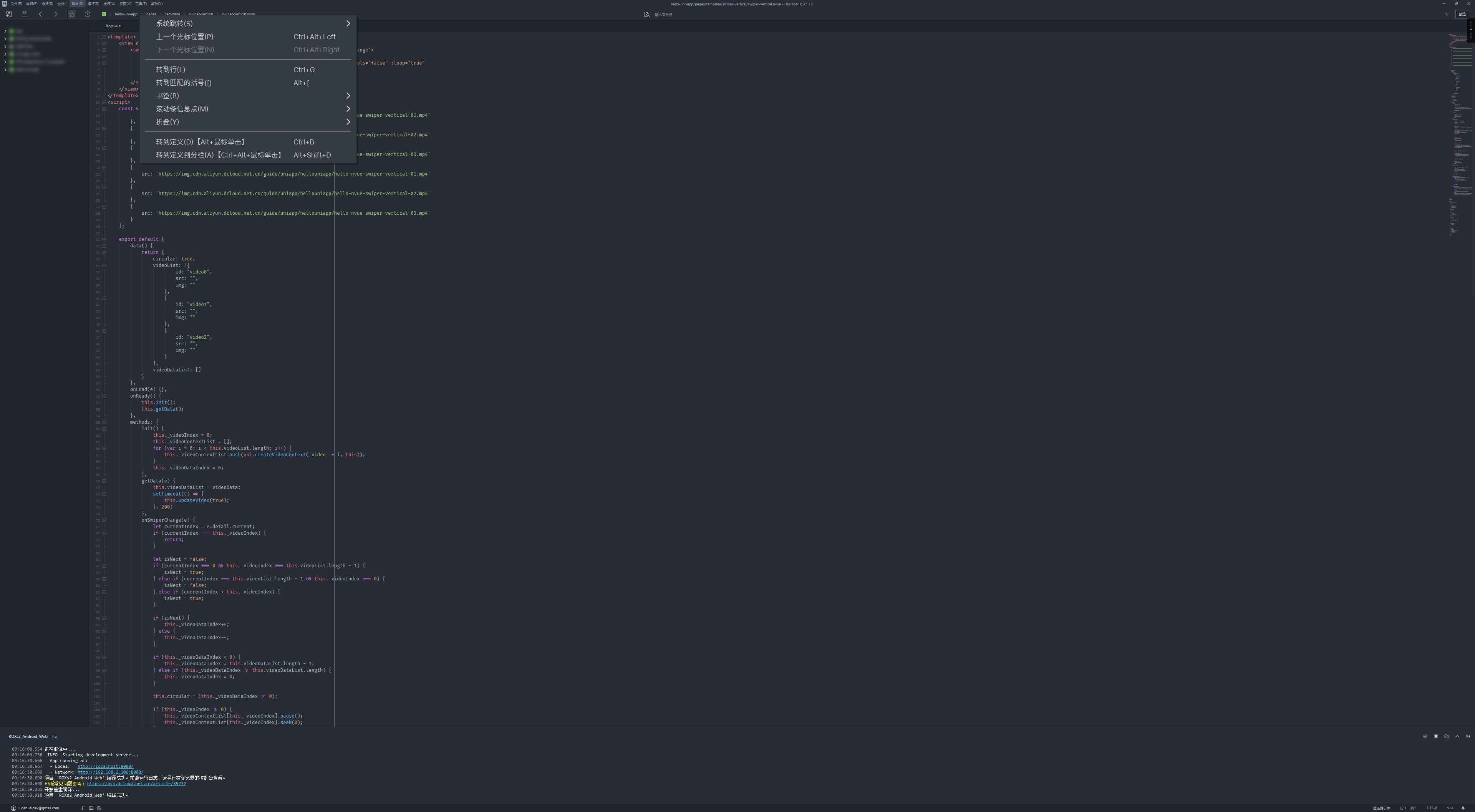
Task: Click the new file toolbar icon
Action: 8,14
